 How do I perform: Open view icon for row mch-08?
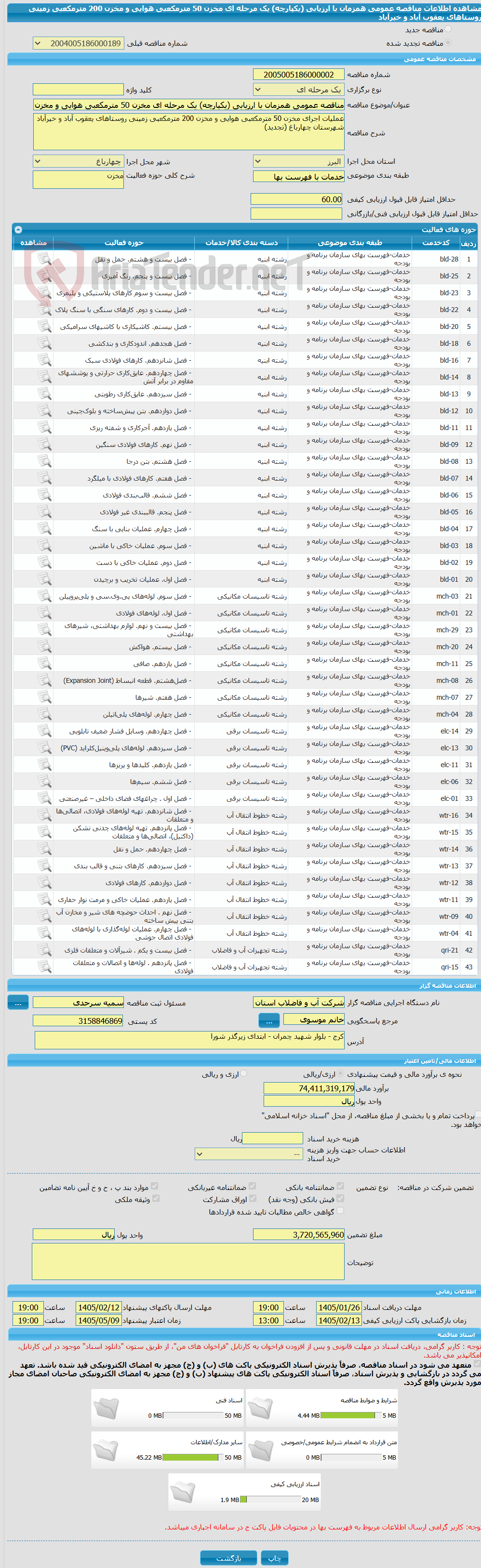coord(44,680)
